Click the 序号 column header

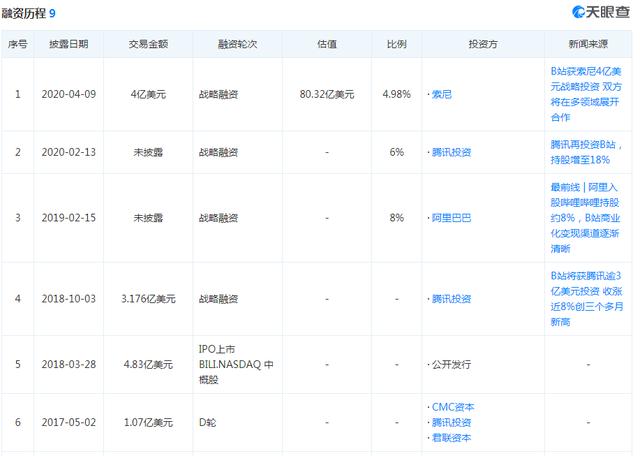18,44
